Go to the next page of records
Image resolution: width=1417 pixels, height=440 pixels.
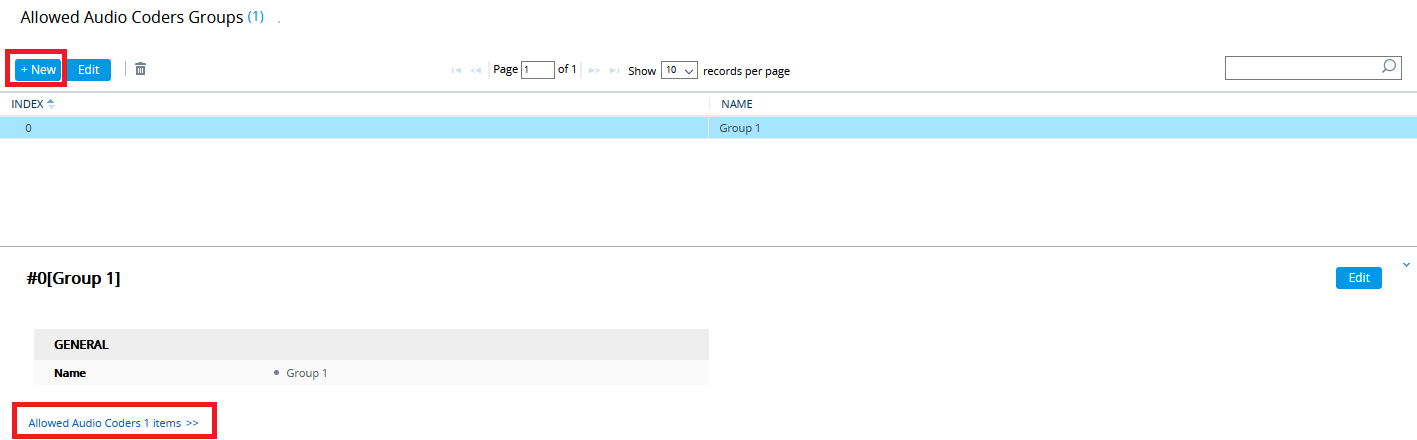tap(594, 71)
